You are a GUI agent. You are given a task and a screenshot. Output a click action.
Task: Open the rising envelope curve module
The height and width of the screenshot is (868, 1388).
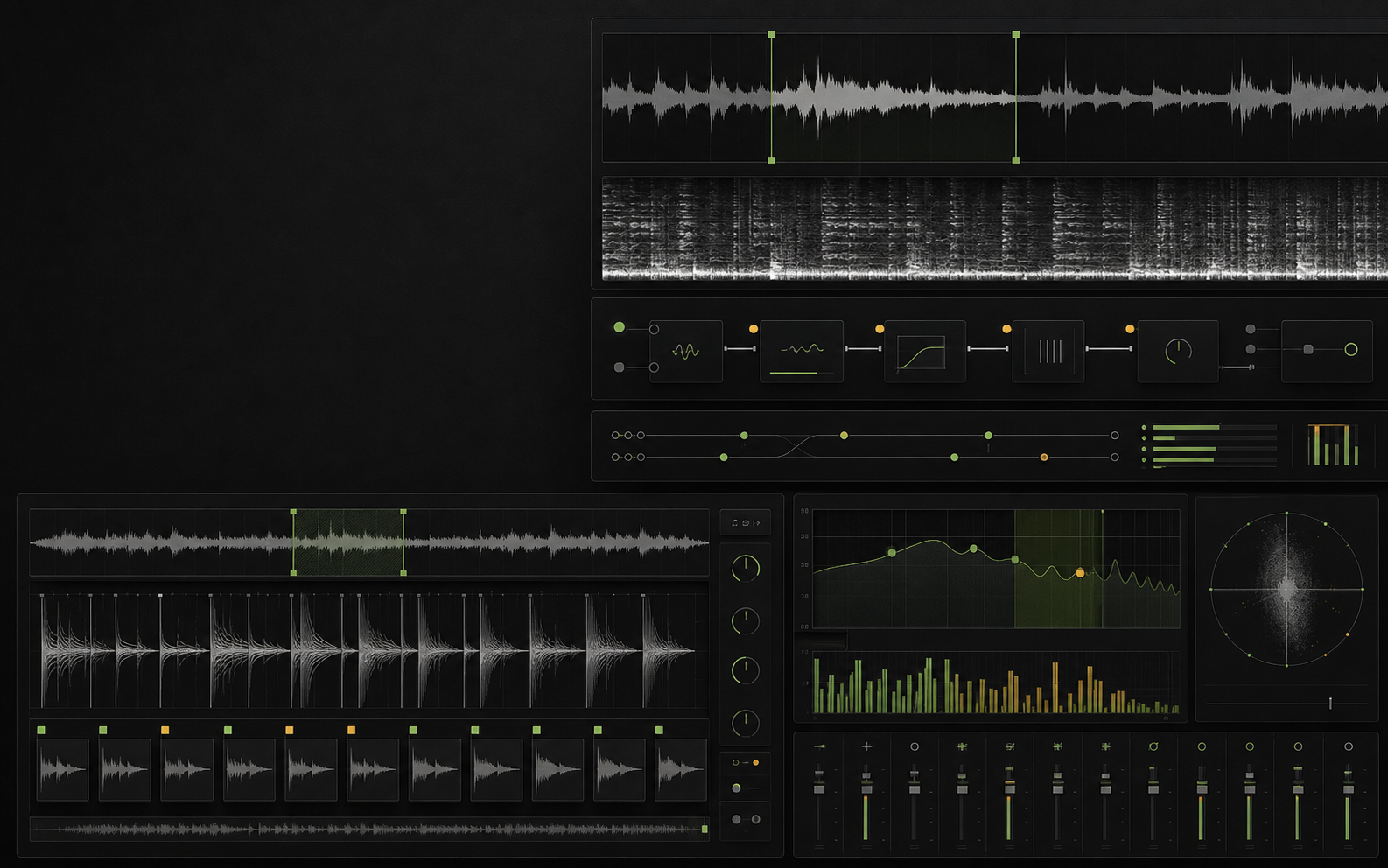(x=925, y=351)
